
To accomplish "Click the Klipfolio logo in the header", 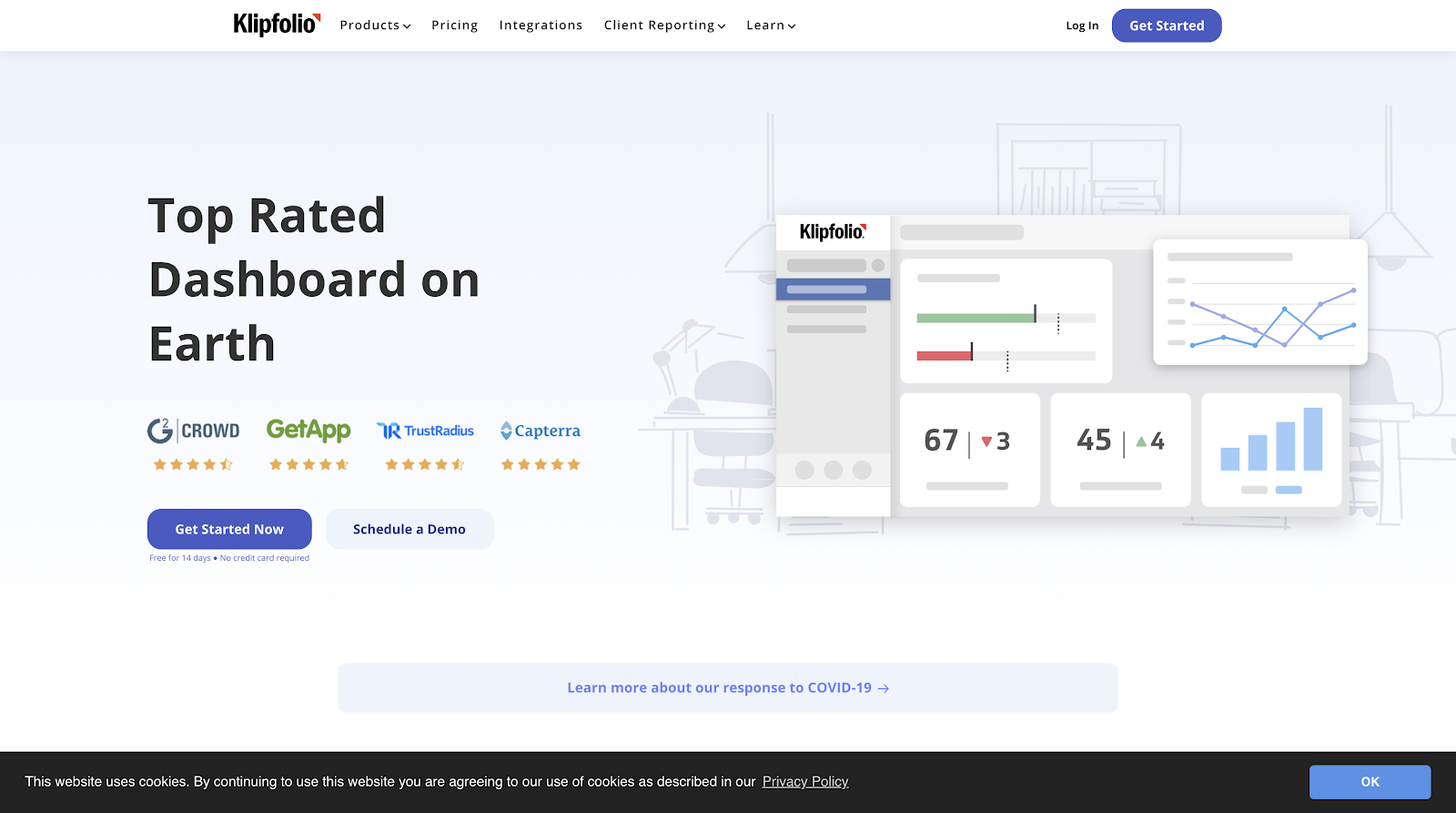I will pos(277,25).
